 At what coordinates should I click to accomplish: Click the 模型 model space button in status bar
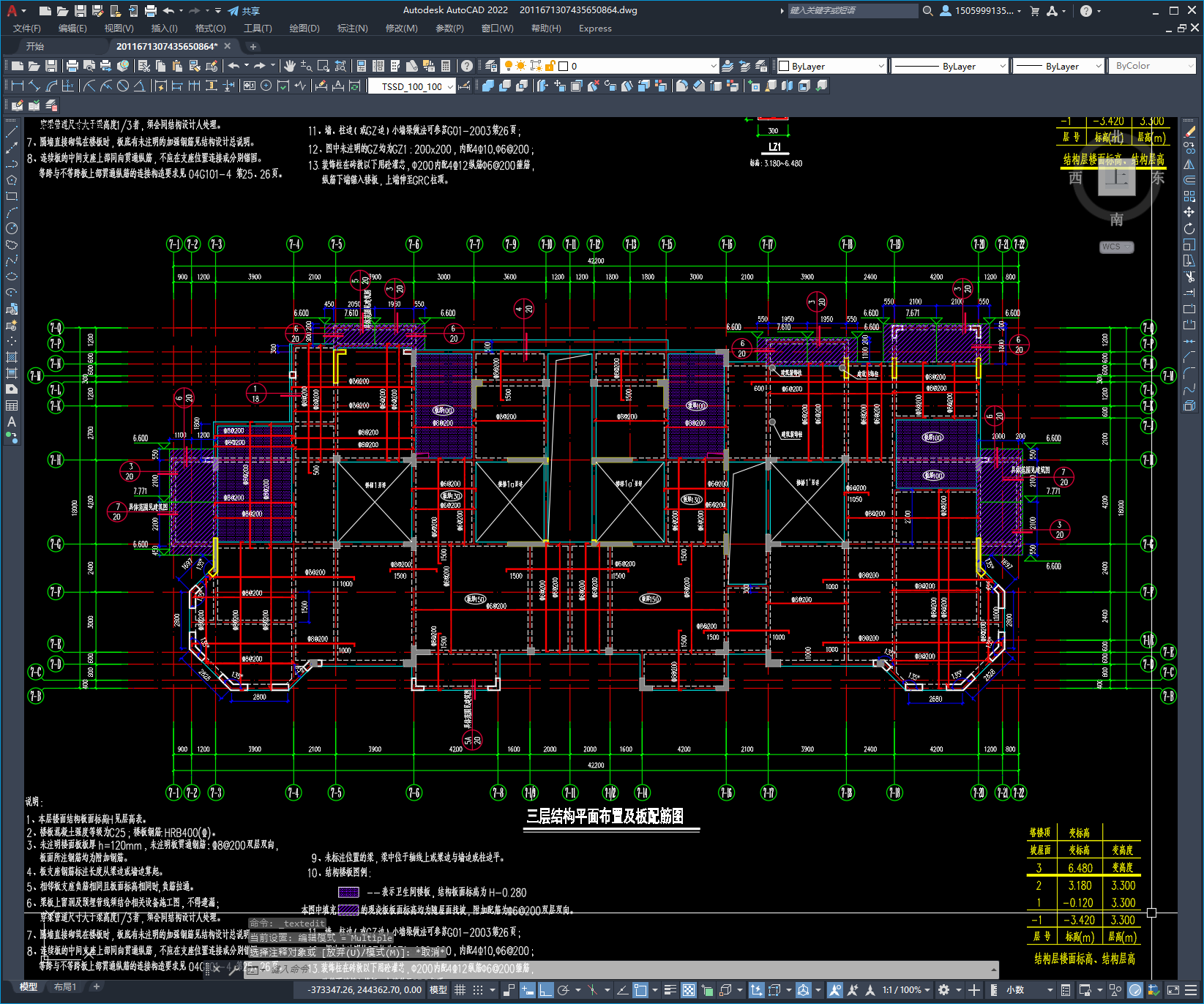438,990
